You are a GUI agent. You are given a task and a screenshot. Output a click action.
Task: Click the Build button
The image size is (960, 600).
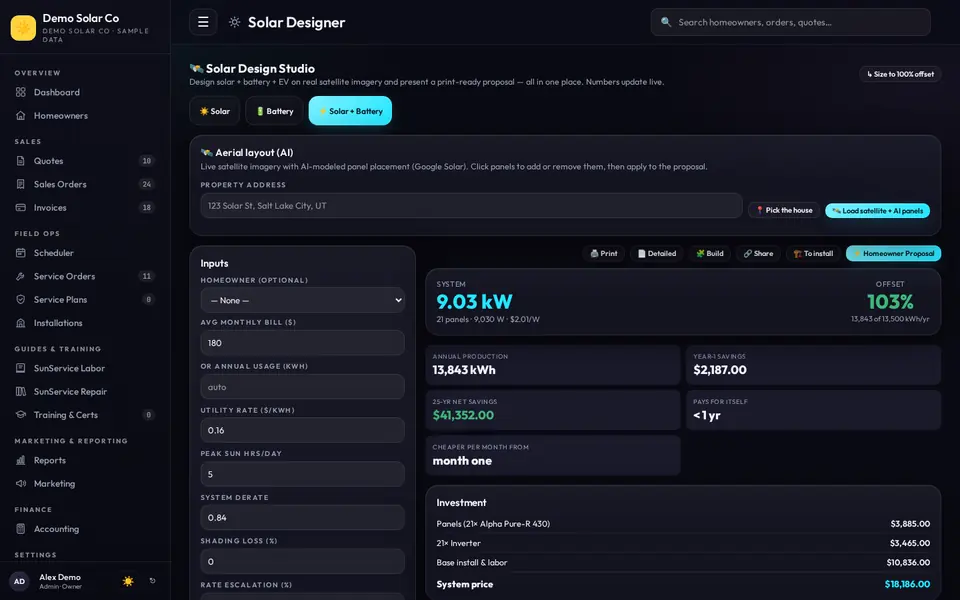(x=710, y=253)
